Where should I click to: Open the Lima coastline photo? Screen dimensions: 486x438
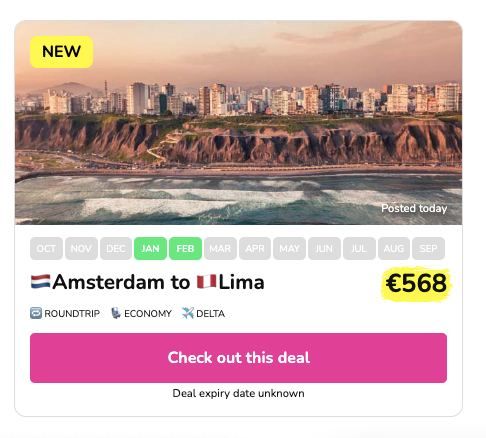click(238, 122)
